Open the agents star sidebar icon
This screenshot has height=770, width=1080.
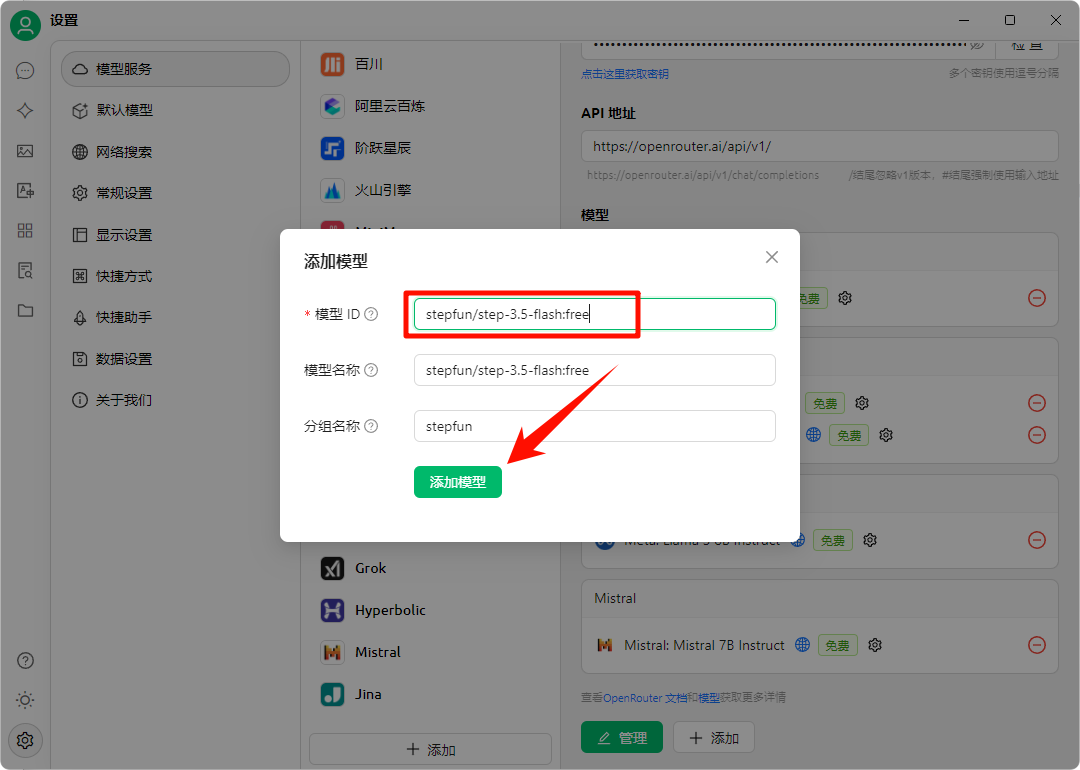click(25, 111)
